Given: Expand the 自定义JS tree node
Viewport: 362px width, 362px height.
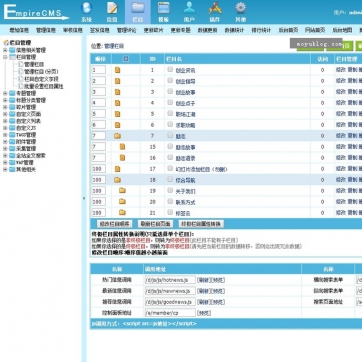Looking at the screenshot, I should tap(5, 128).
